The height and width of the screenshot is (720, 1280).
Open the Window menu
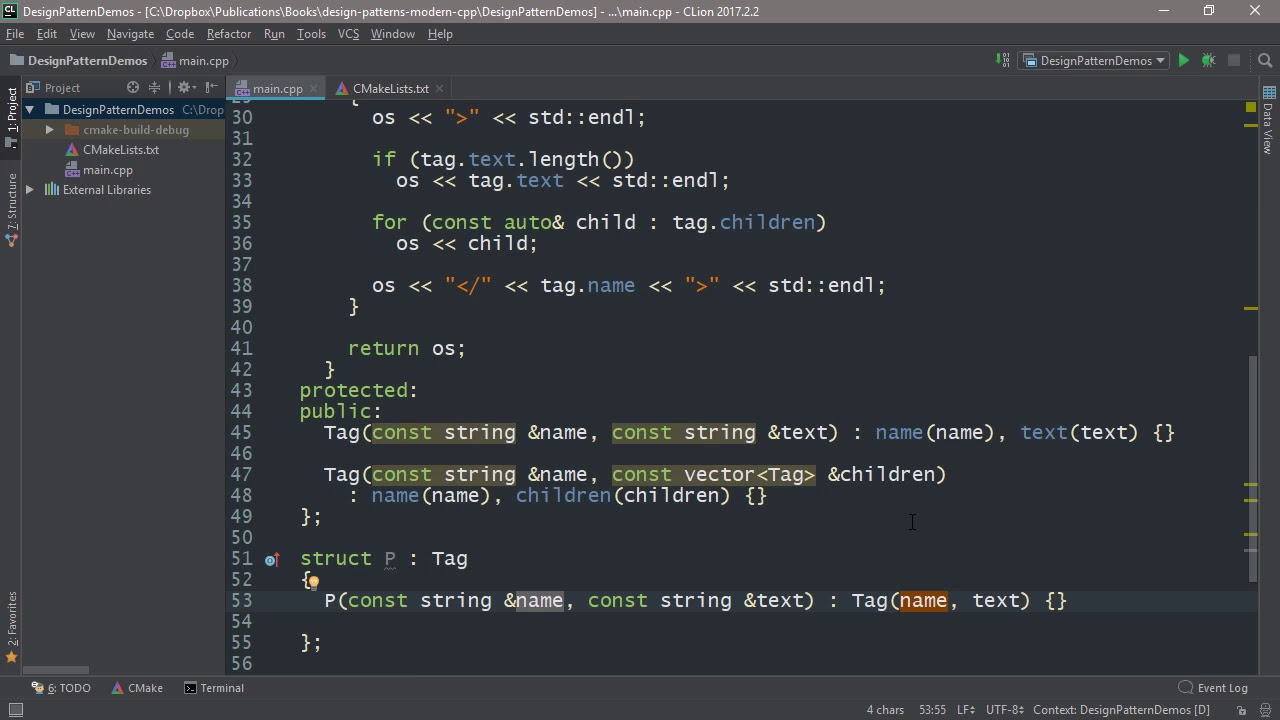coord(393,34)
